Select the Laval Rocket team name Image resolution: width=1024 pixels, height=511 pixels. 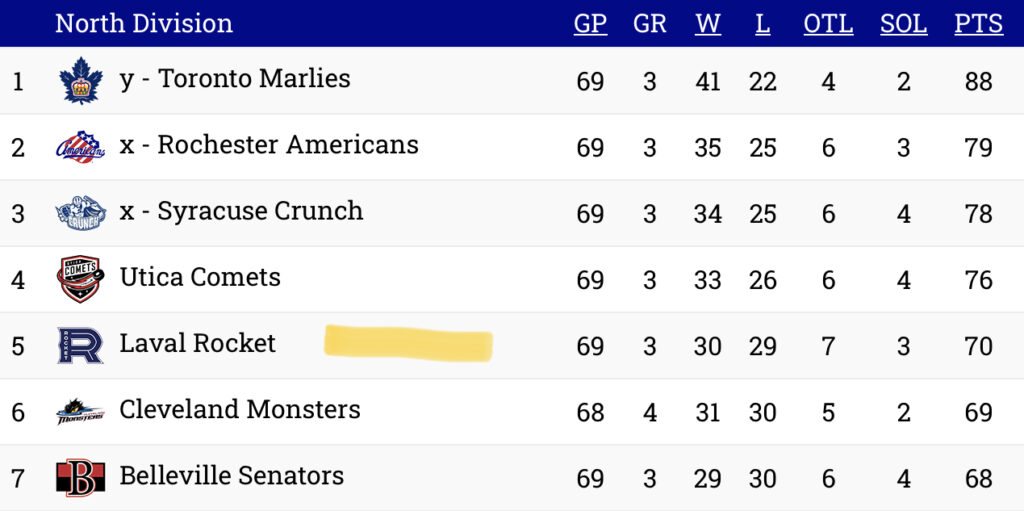198,344
